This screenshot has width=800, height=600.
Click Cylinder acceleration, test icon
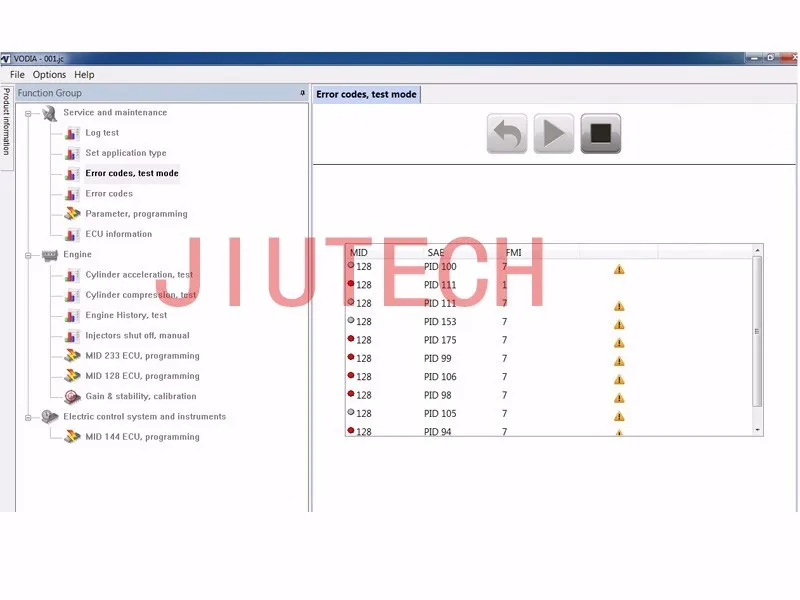72,276
